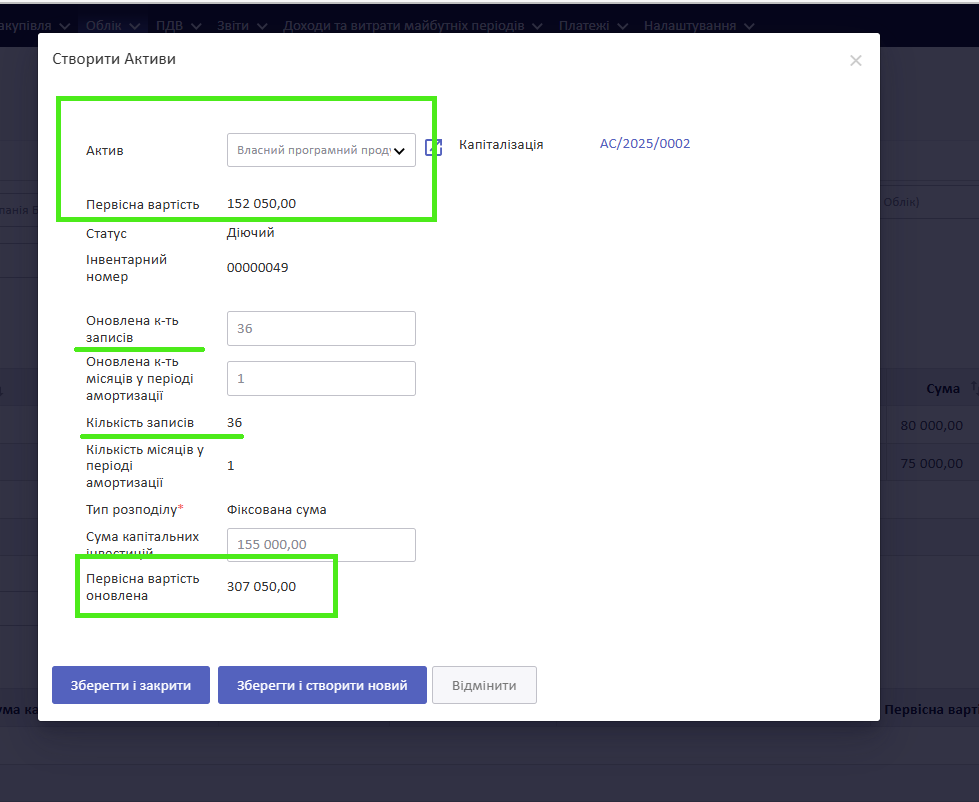Image resolution: width=979 pixels, height=802 pixels.
Task: Click the inventory number 00000049
Action: tap(257, 268)
